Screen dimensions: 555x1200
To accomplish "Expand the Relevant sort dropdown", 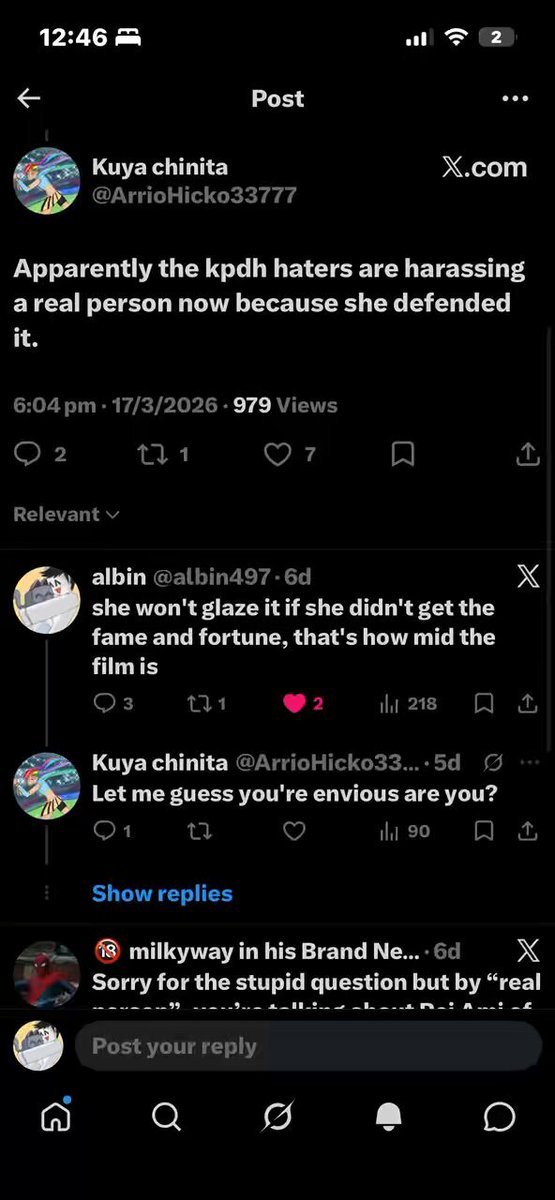I will click(66, 514).
